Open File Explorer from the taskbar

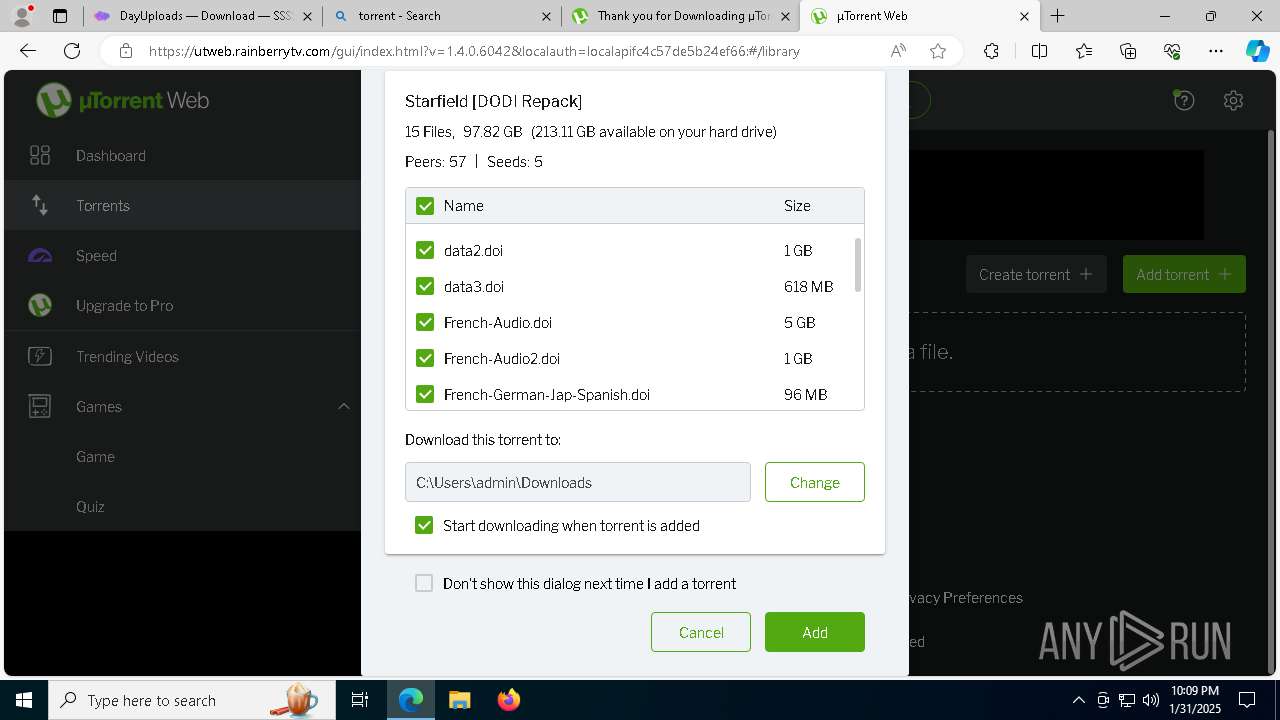pos(459,700)
